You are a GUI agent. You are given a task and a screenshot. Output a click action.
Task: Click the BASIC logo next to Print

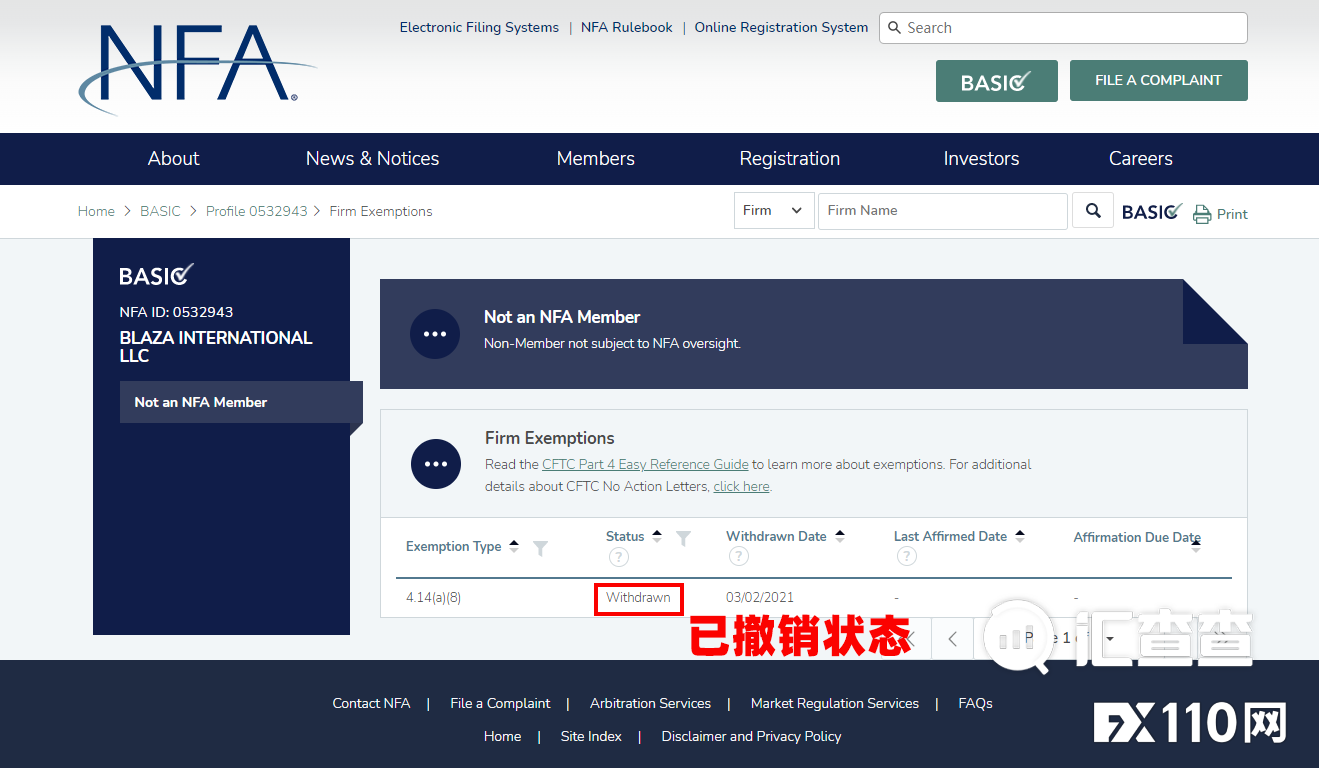click(1152, 212)
